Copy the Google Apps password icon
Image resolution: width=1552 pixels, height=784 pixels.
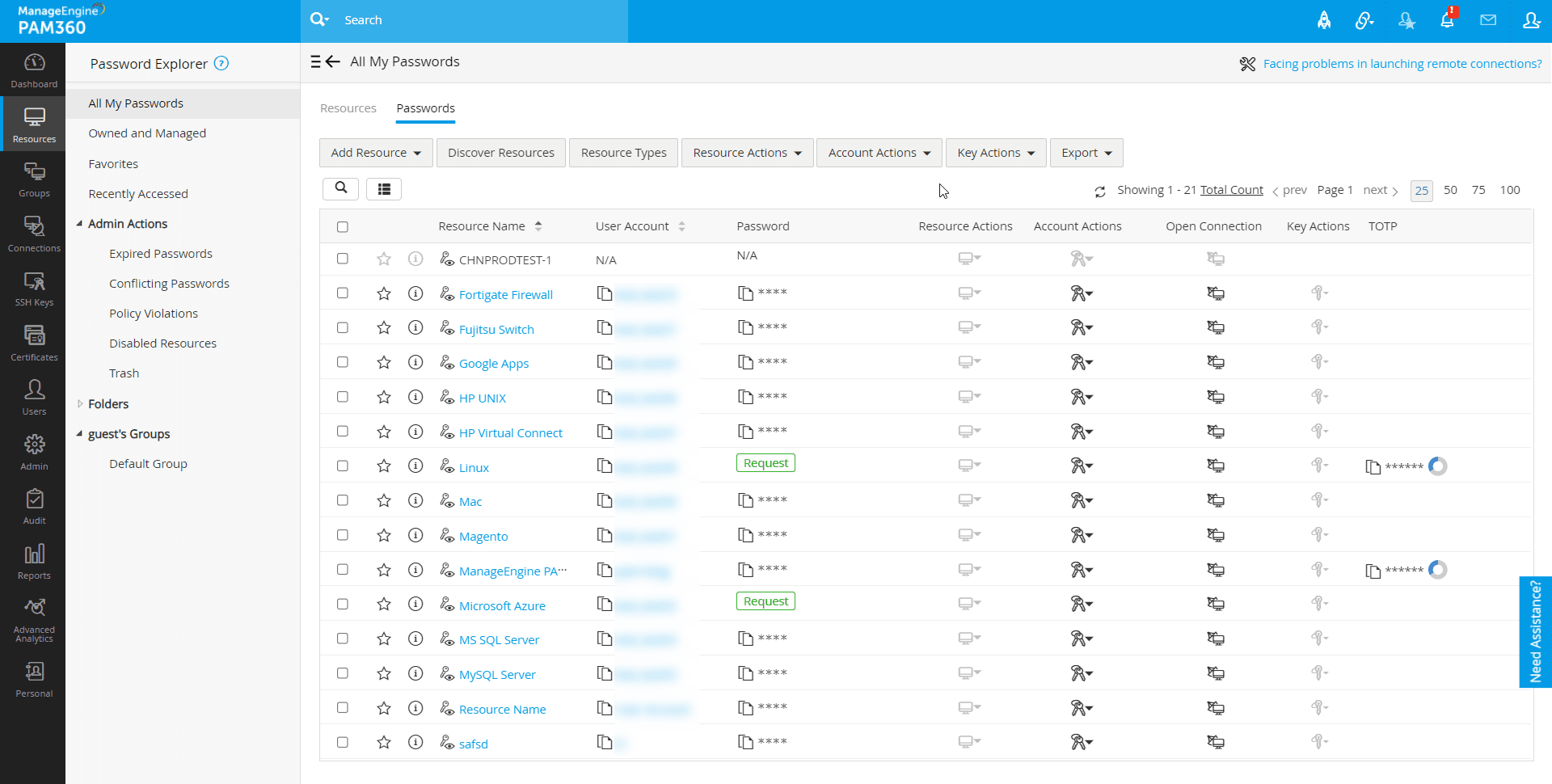point(745,362)
